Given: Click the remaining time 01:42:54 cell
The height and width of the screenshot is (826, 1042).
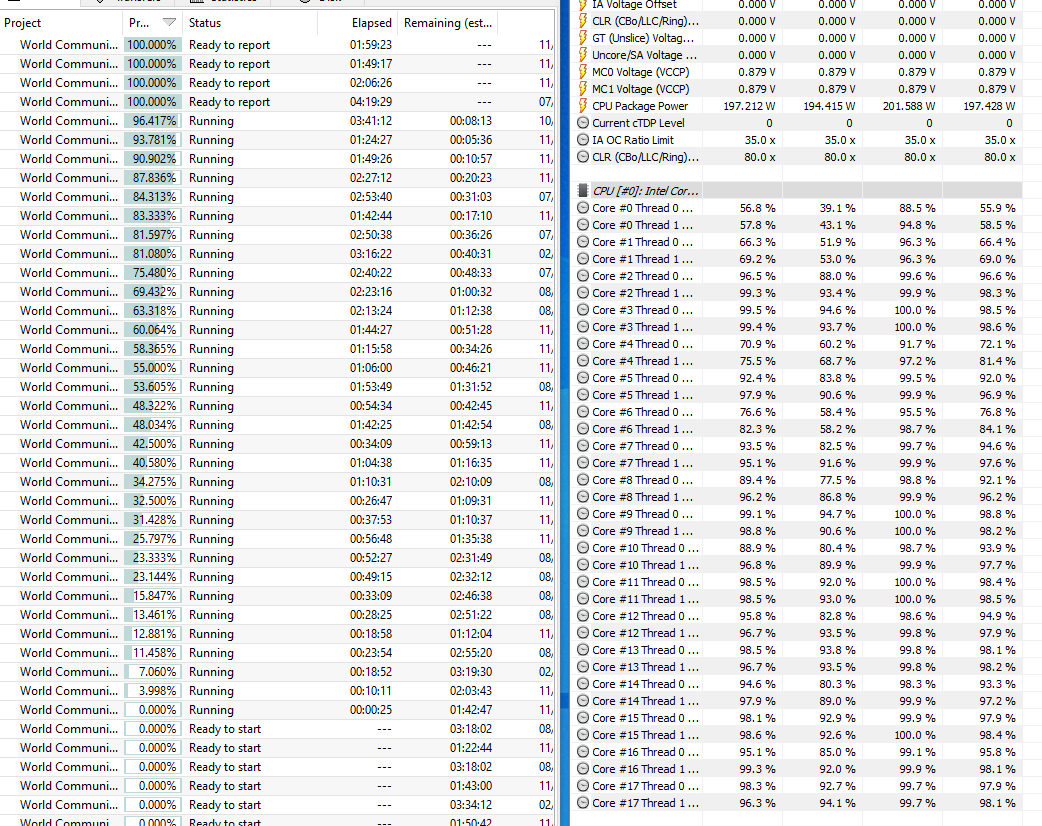Looking at the screenshot, I should pos(470,425).
